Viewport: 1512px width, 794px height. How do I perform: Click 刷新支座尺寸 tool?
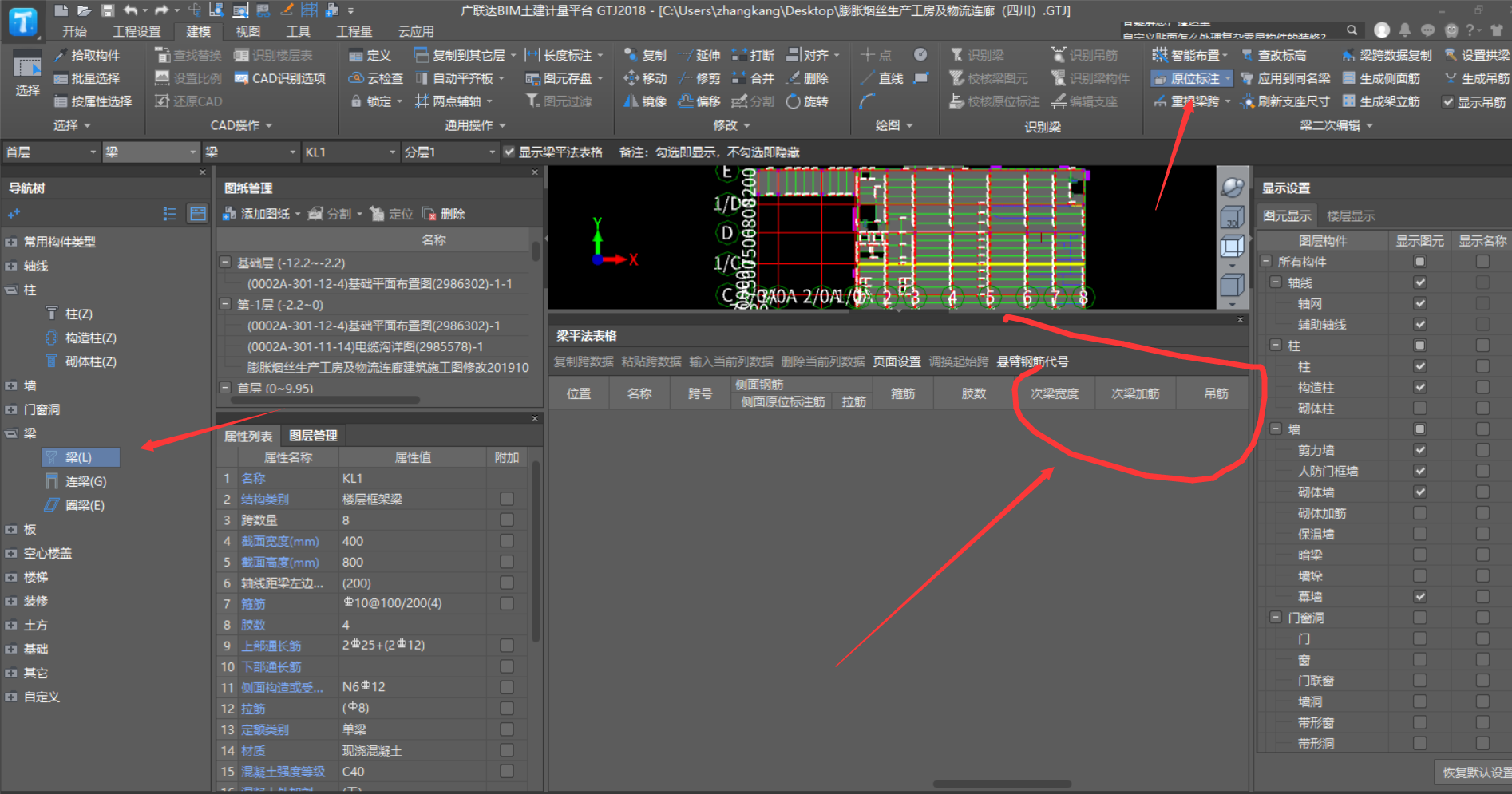[x=1285, y=101]
